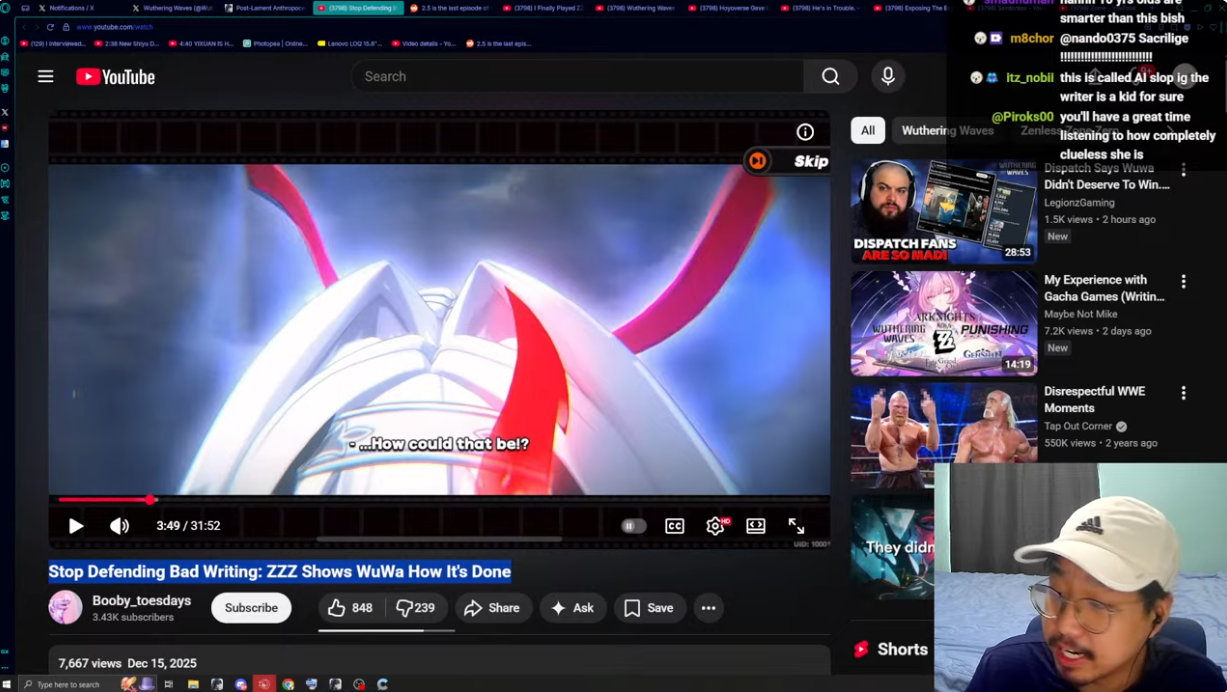Toggle the autoplay switch in player

point(633,526)
